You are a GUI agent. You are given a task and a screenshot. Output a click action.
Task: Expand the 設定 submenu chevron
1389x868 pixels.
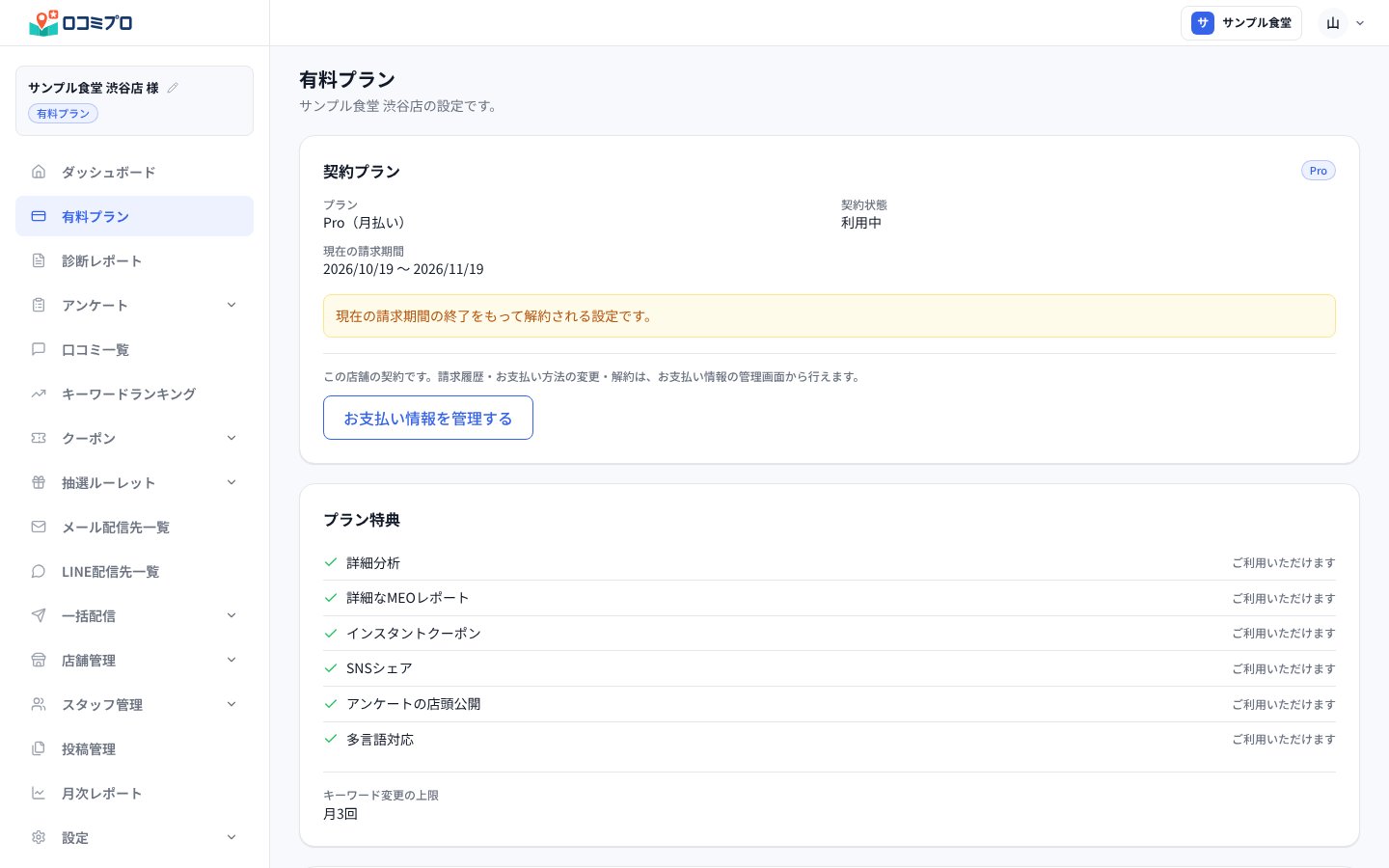tap(231, 837)
